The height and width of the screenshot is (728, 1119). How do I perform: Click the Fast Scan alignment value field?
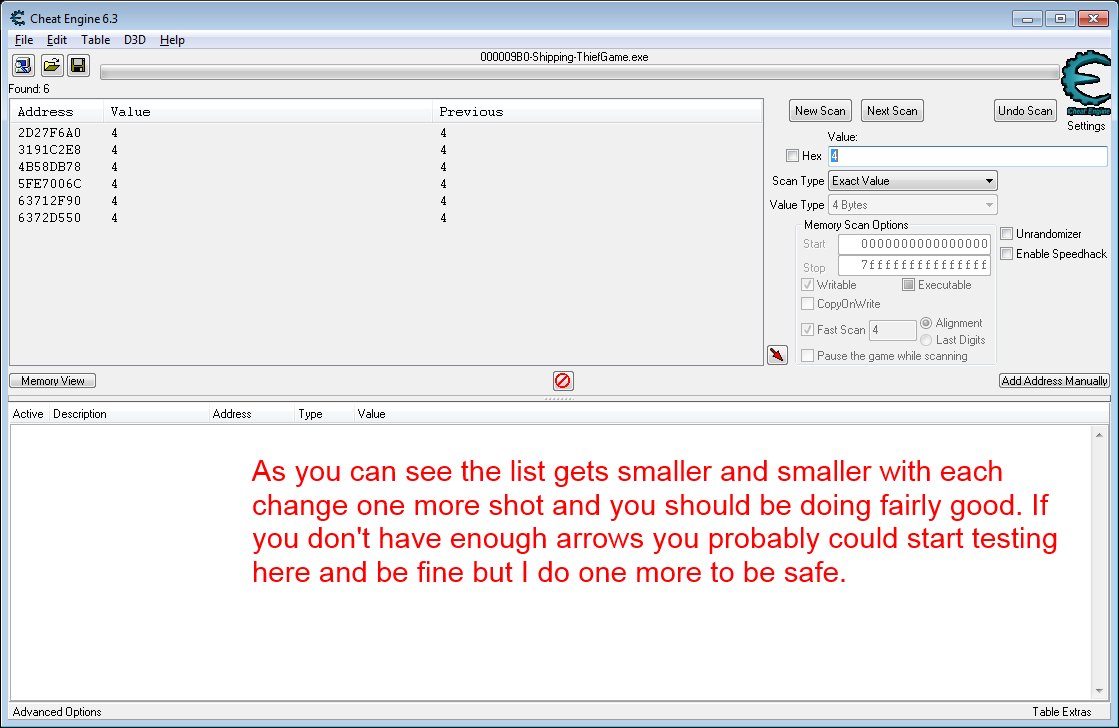(893, 330)
